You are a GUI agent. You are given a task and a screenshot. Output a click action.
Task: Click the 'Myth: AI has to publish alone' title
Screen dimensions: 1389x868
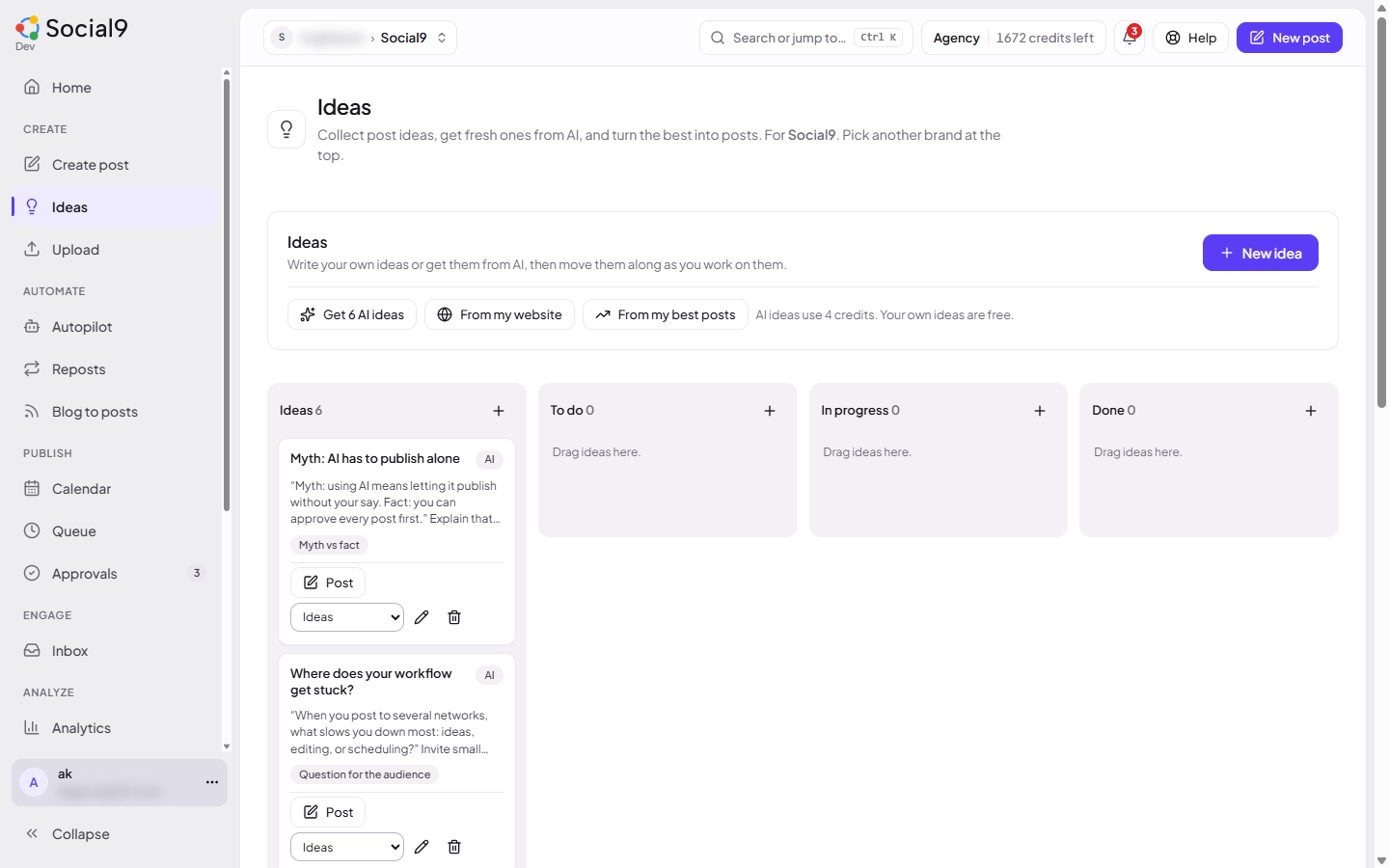pyautogui.click(x=375, y=459)
